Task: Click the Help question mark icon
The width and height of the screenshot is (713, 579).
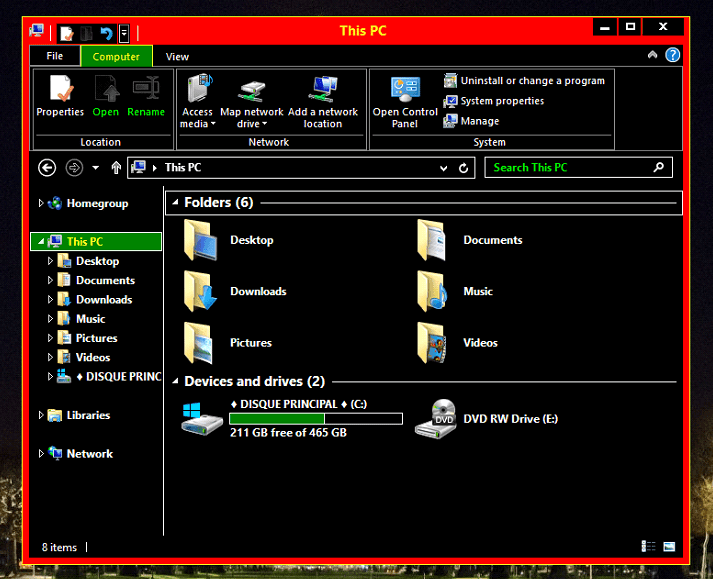Action: tap(673, 56)
